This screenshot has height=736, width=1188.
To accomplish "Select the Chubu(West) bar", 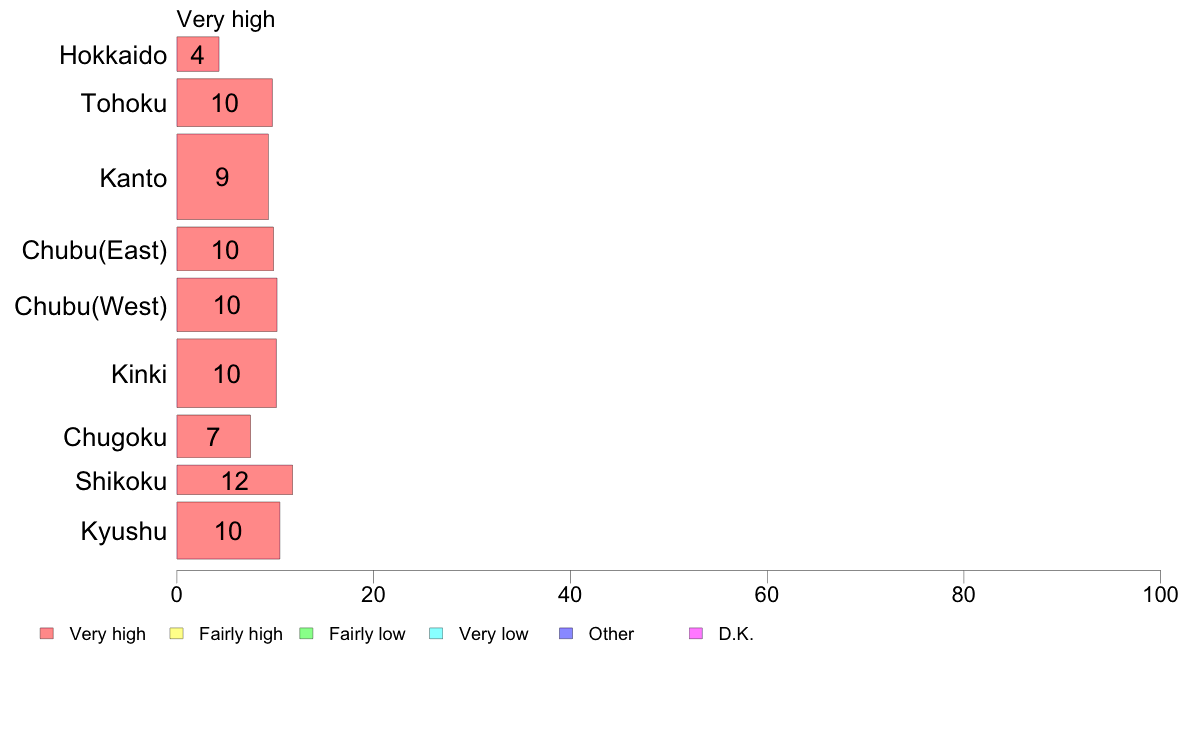I will 227,305.
